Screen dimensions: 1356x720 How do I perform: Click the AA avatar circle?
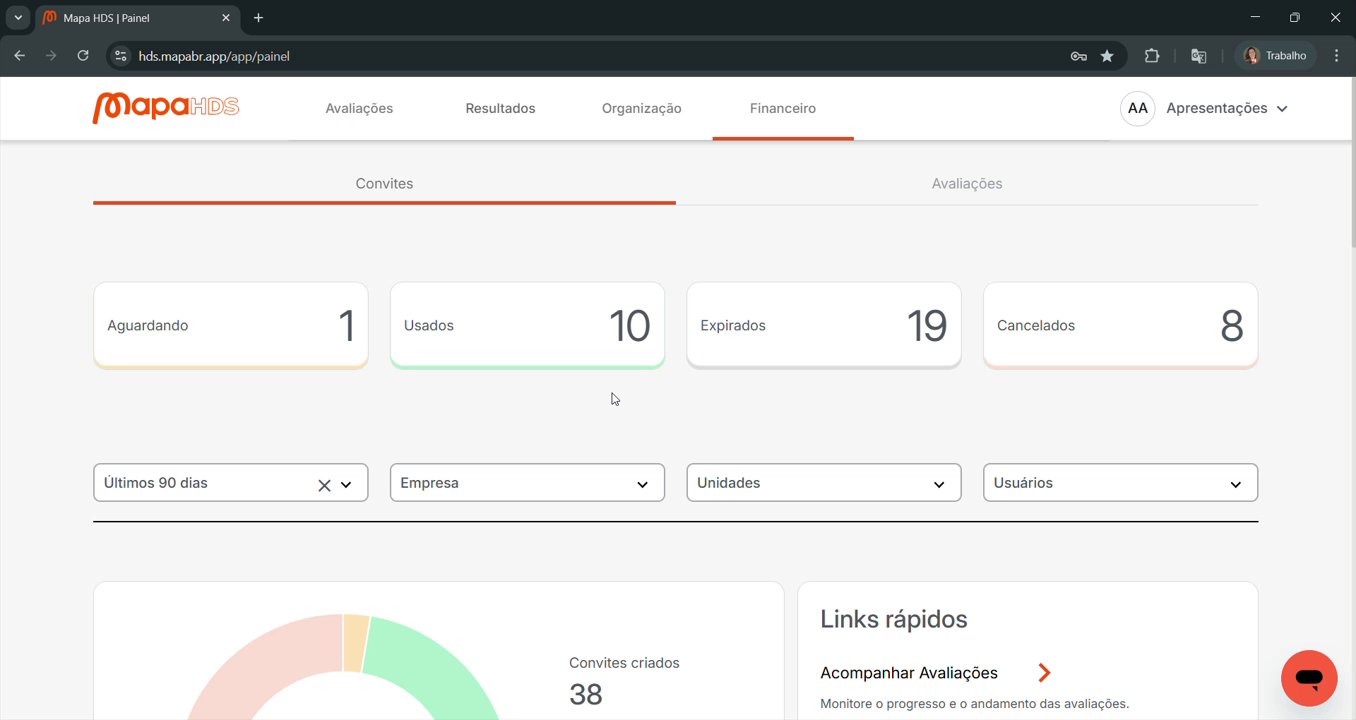click(x=1138, y=108)
